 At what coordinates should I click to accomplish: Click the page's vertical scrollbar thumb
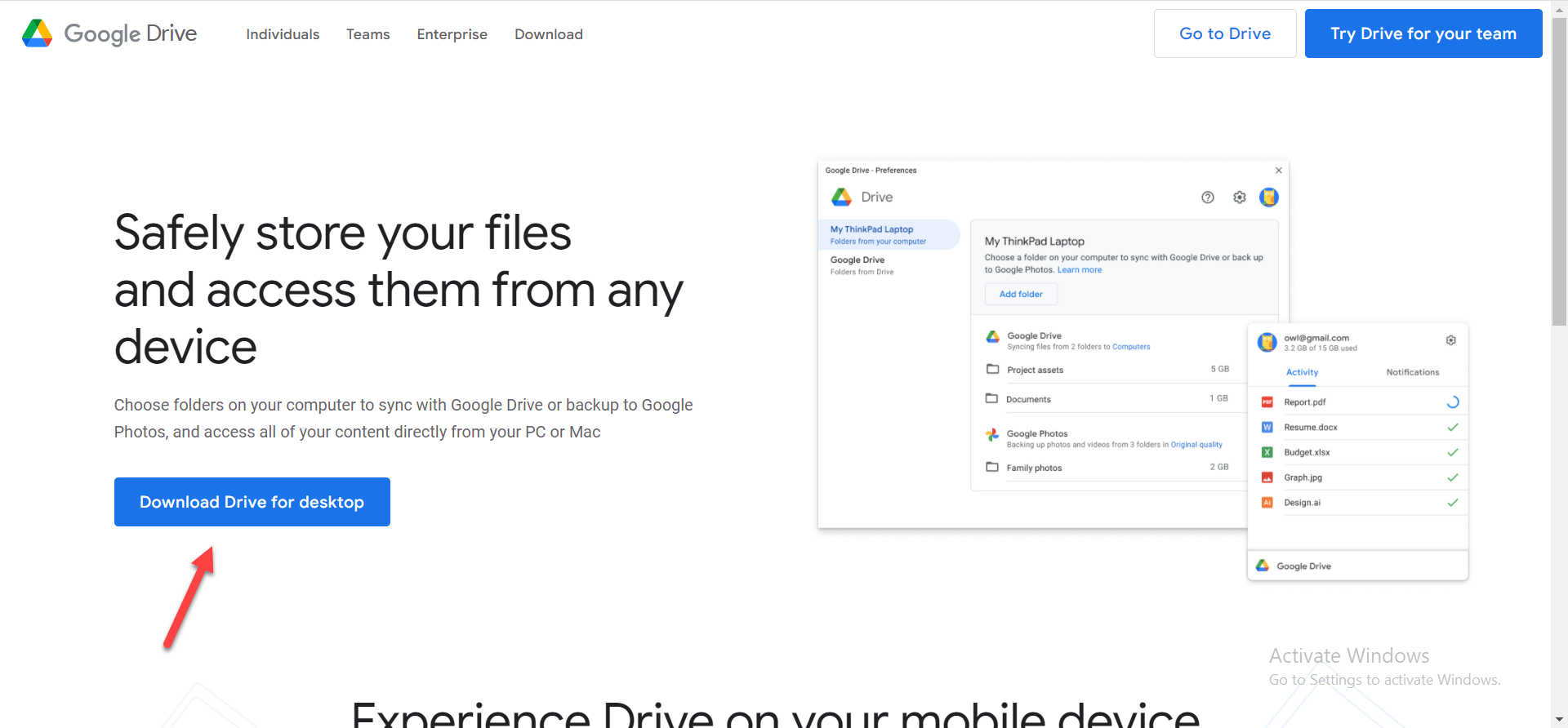1559,171
